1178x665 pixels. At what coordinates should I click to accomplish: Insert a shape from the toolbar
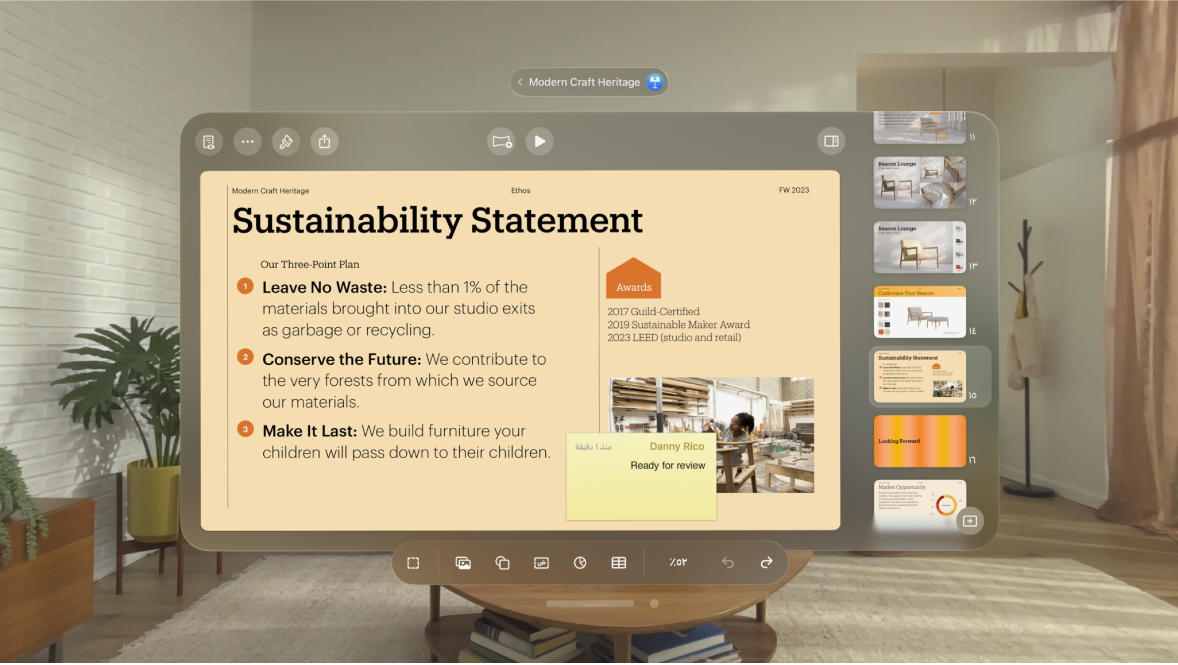pyautogui.click(x=502, y=563)
